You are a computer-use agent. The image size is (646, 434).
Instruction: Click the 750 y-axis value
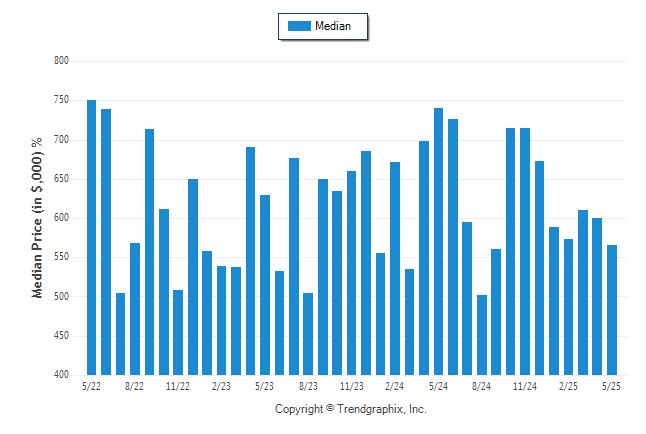(61, 100)
